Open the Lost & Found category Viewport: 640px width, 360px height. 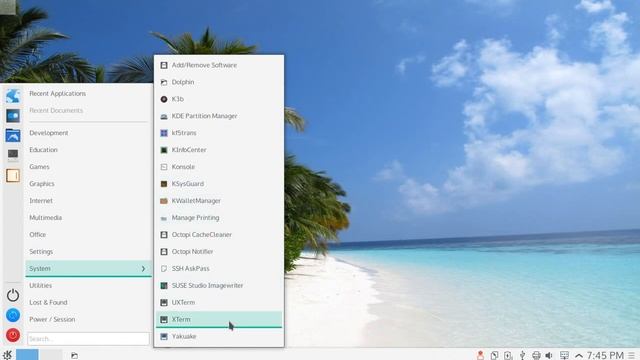pos(88,302)
